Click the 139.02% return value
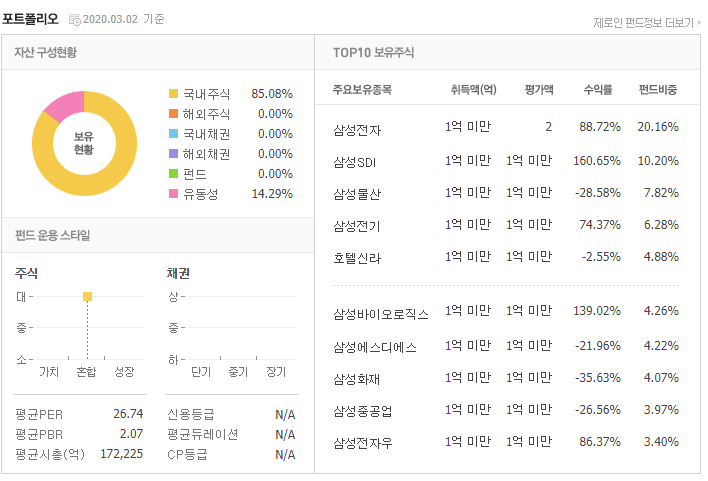This screenshot has width=708, height=481. tap(596, 311)
